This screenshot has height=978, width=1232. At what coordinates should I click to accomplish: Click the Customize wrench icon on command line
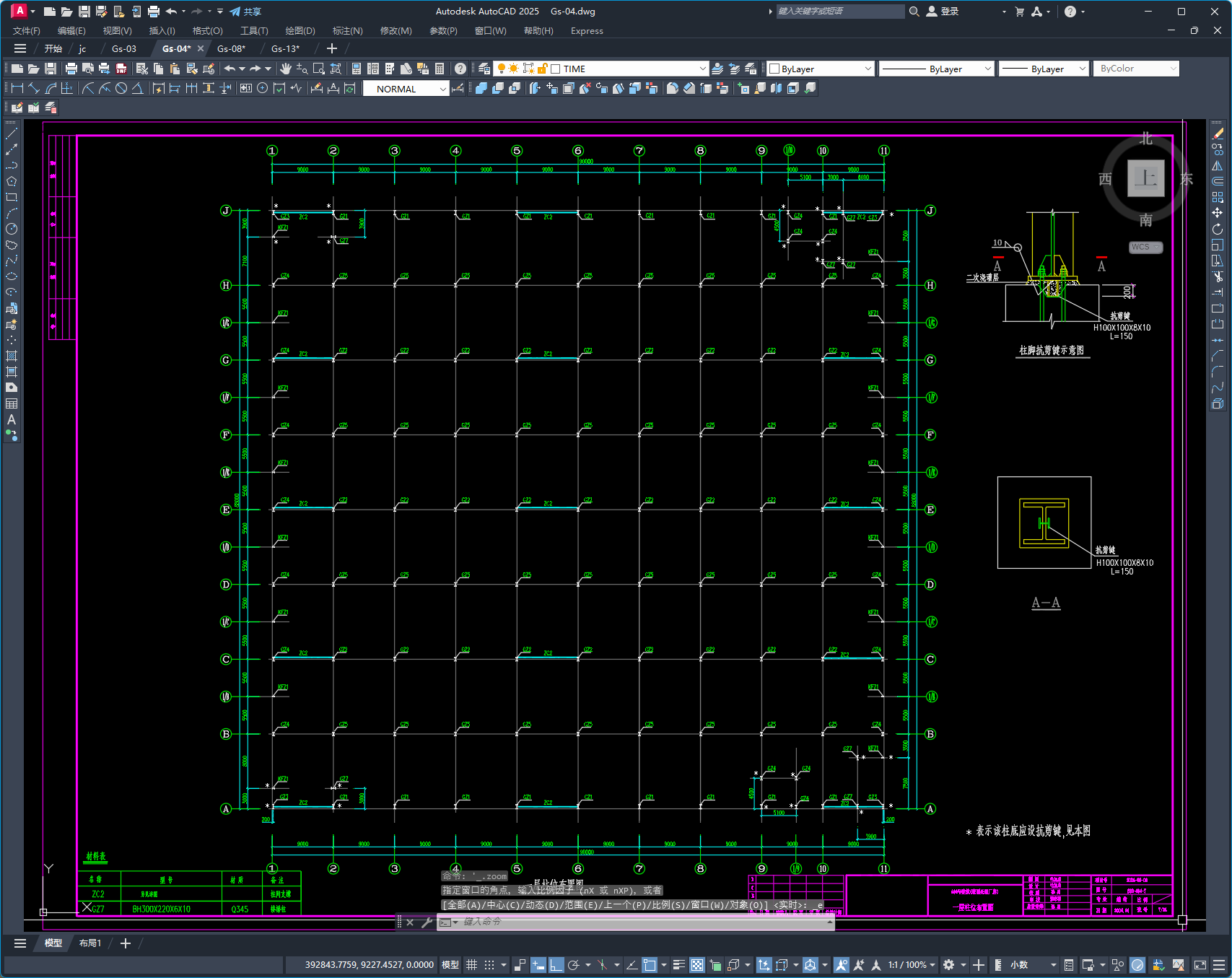(427, 922)
